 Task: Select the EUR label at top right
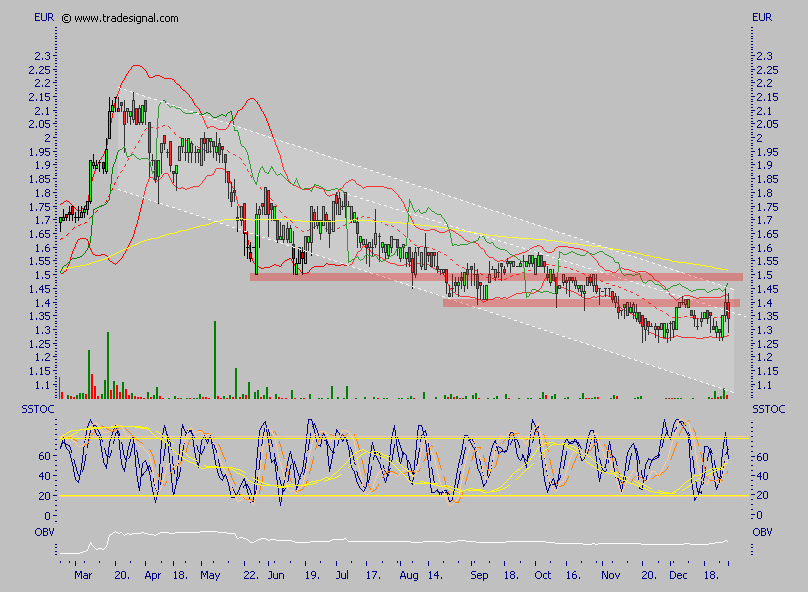[763, 17]
